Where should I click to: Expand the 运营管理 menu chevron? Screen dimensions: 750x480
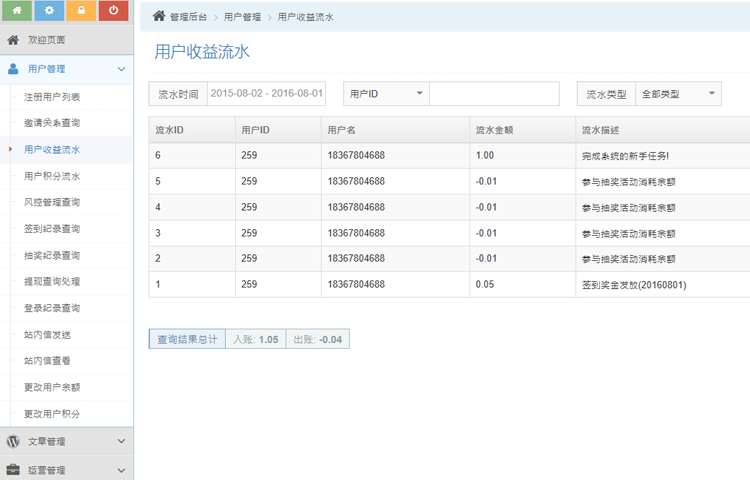click(121, 470)
